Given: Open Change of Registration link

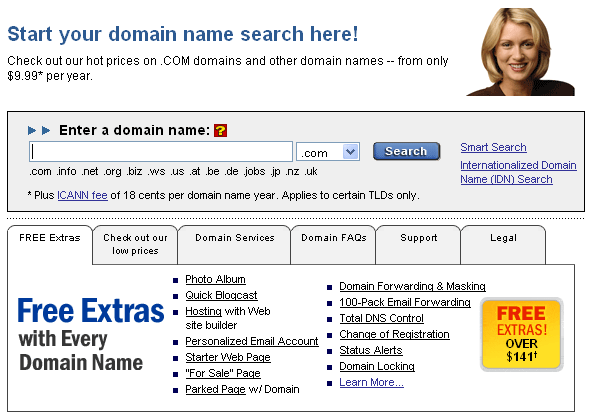Looking at the screenshot, I should (x=394, y=335).
